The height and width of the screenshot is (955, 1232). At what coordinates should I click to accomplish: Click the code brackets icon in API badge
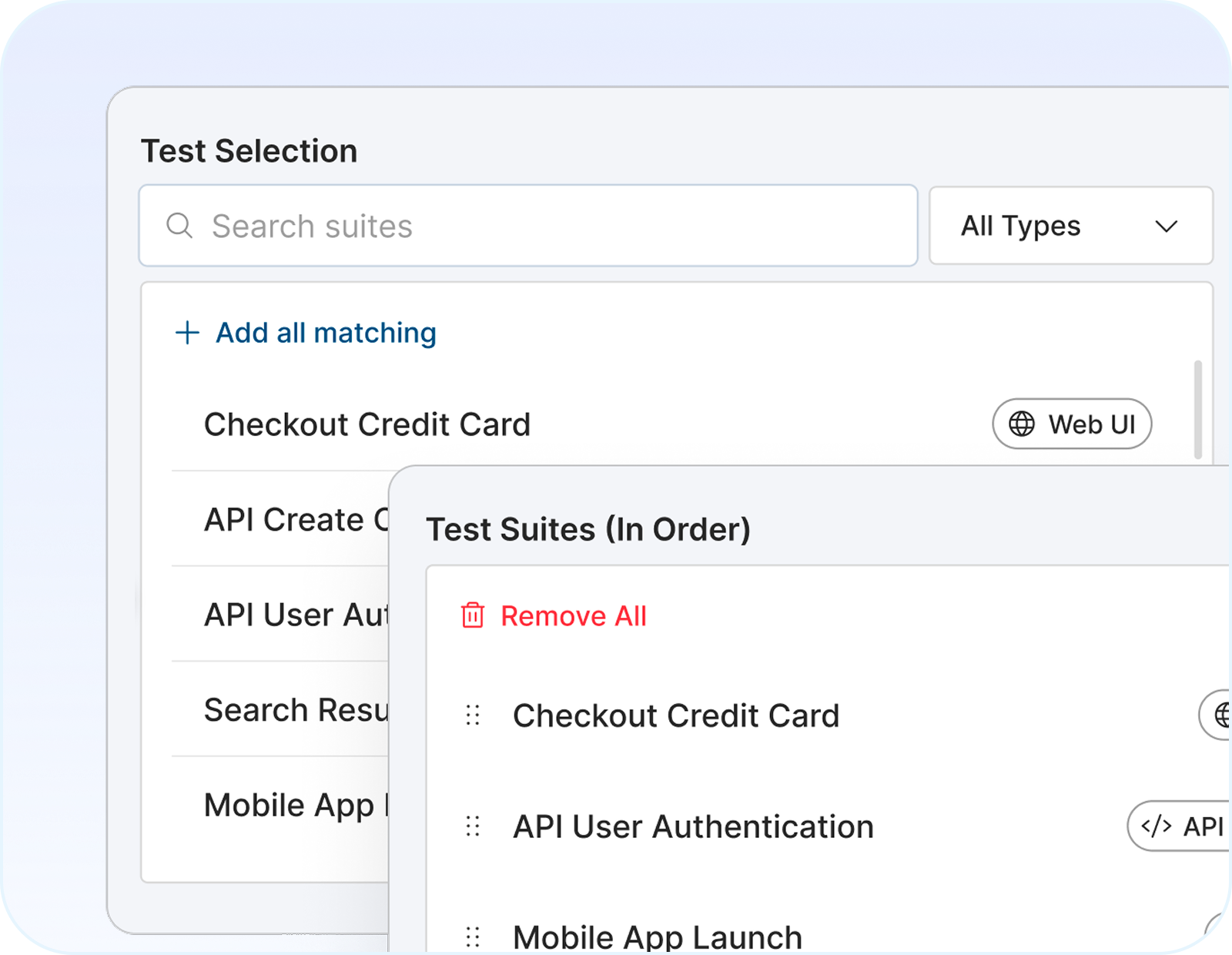(x=1157, y=826)
